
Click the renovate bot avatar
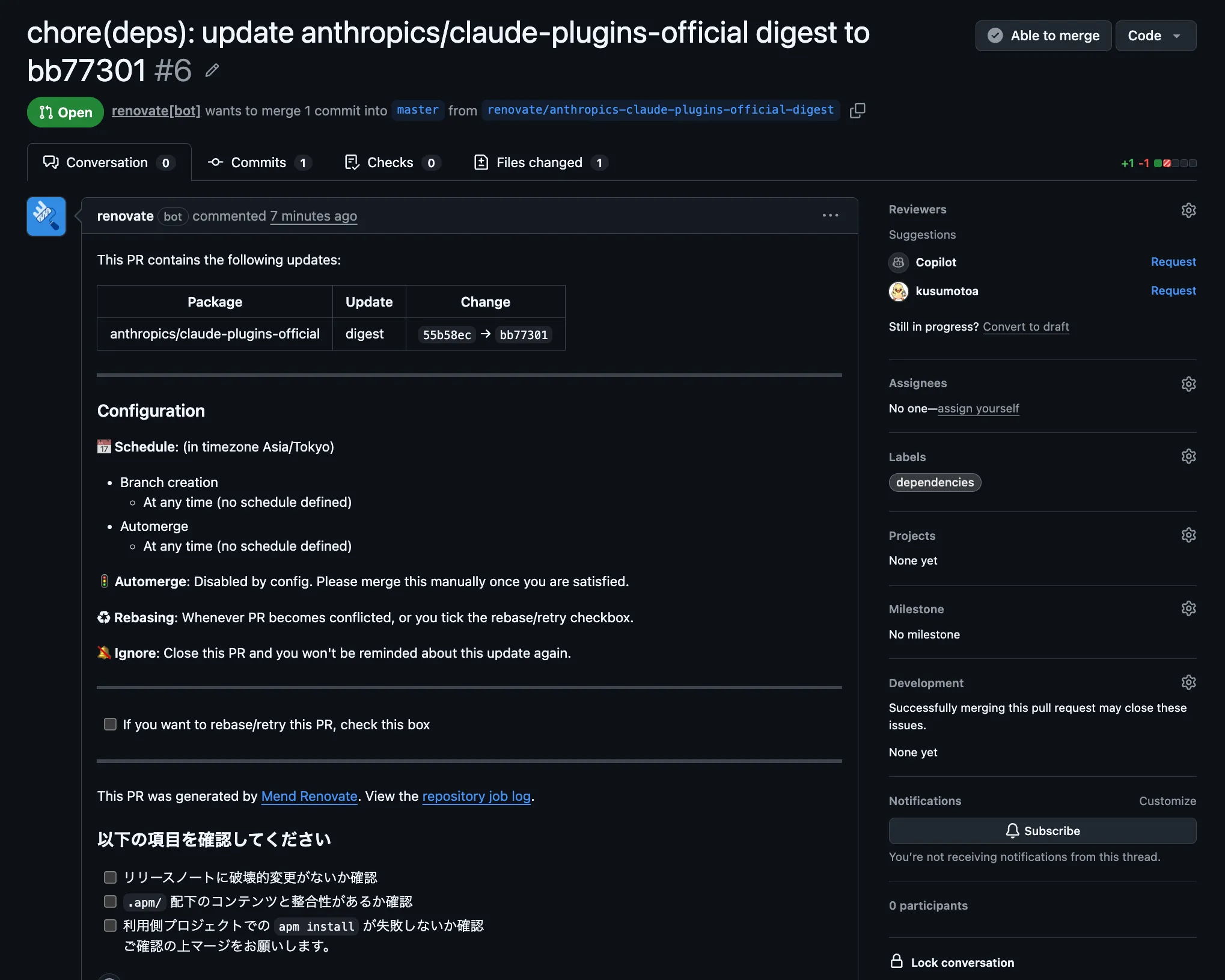pos(46,216)
